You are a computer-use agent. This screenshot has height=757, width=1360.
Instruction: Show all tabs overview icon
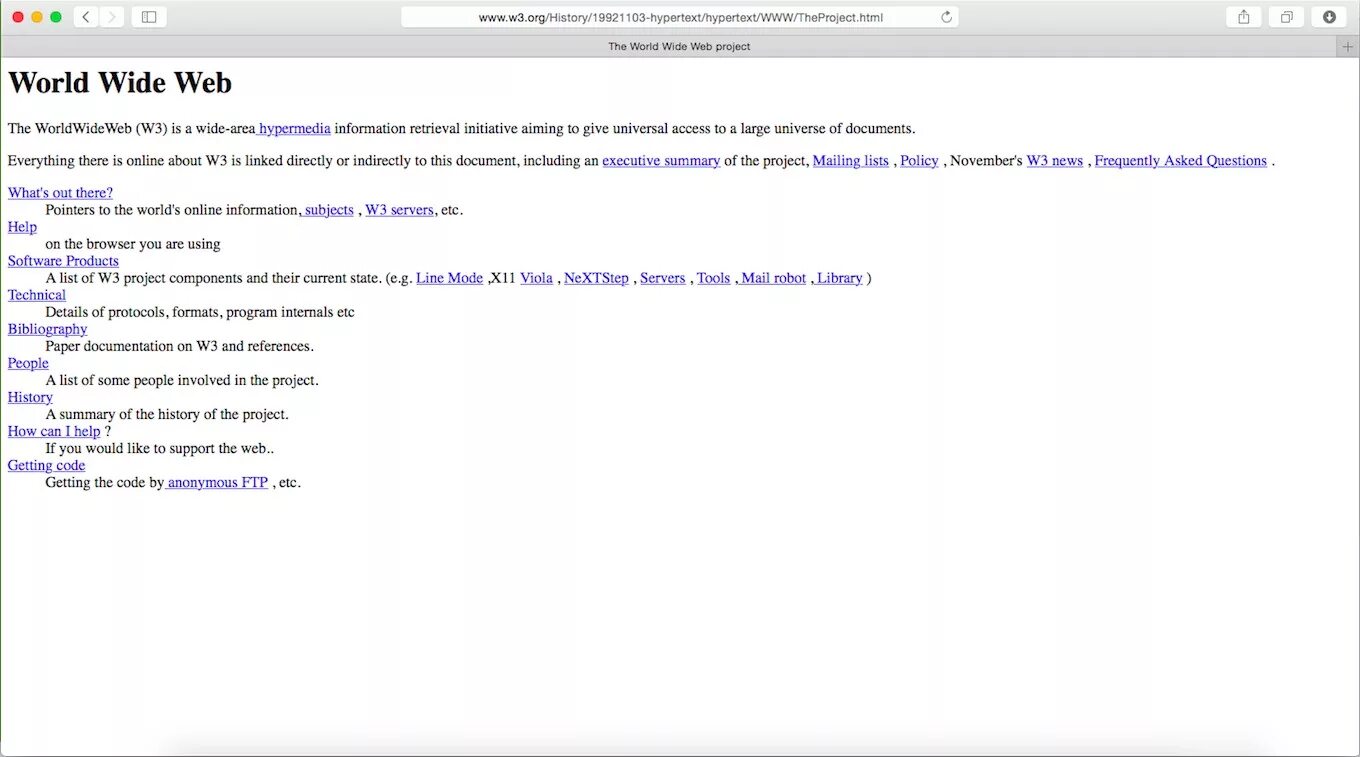coord(1286,17)
